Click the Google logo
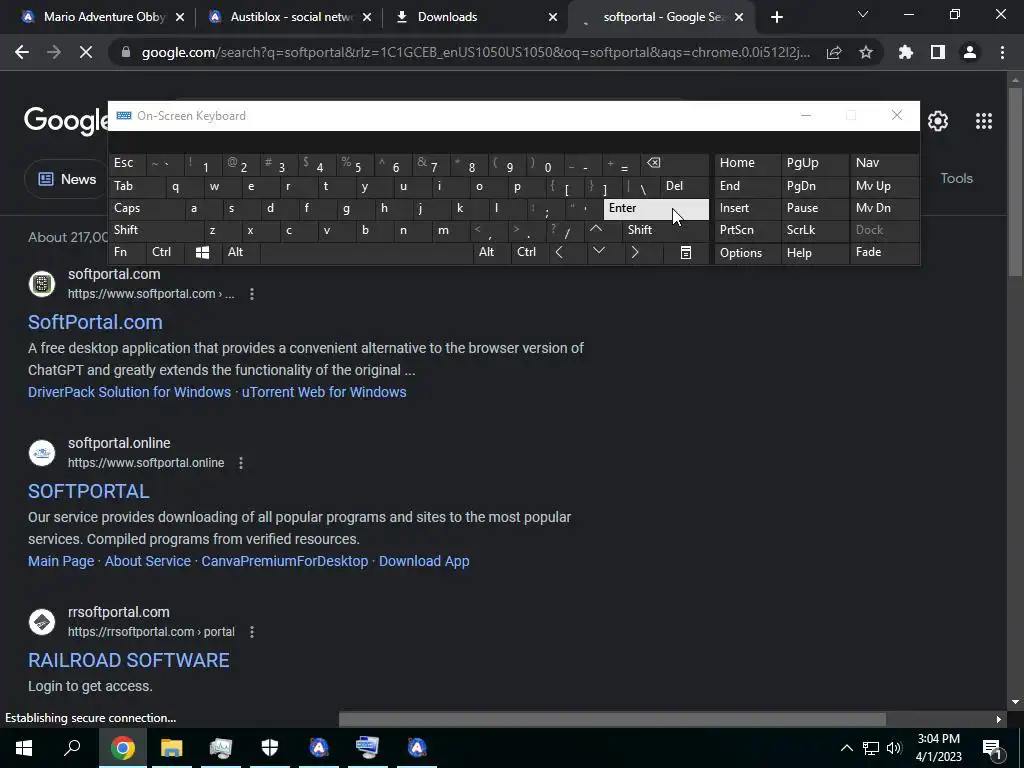This screenshot has height=768, width=1024. tap(67, 121)
